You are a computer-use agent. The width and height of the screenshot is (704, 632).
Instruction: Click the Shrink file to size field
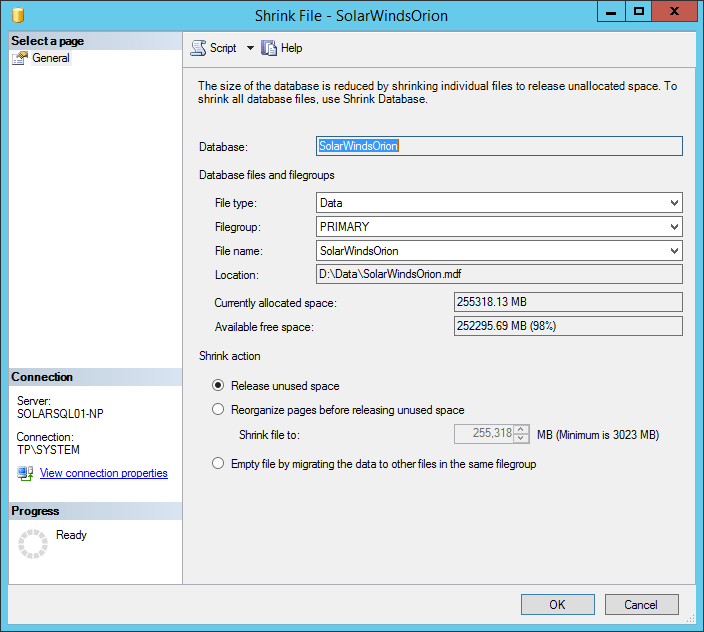[x=484, y=434]
